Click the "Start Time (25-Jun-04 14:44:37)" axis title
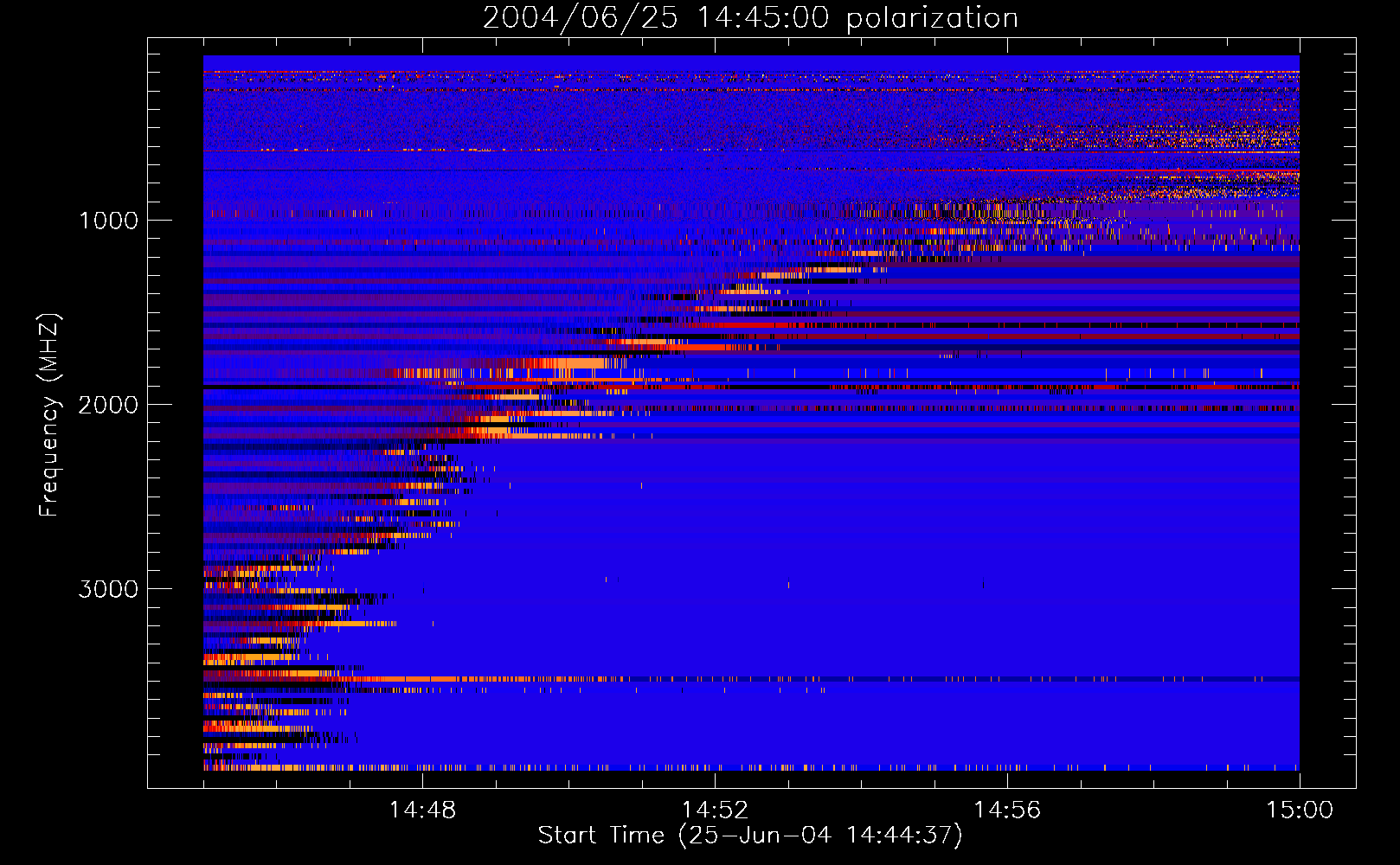The width and height of the screenshot is (1400, 865). point(750,836)
